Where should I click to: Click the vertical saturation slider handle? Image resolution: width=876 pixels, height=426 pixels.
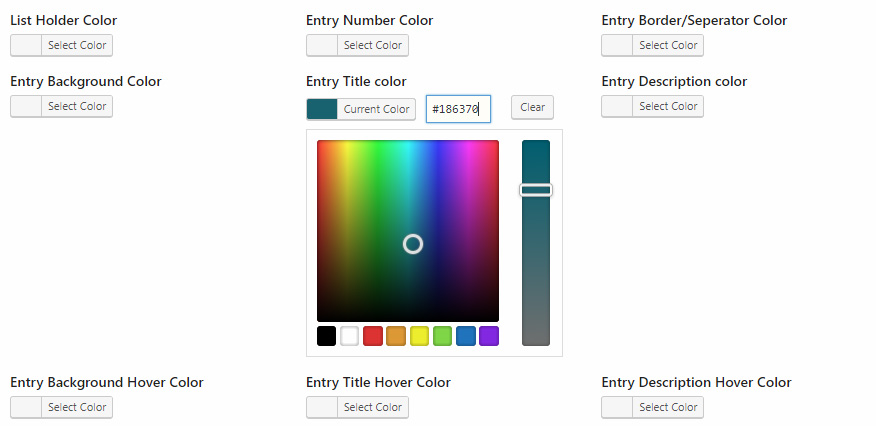(536, 190)
